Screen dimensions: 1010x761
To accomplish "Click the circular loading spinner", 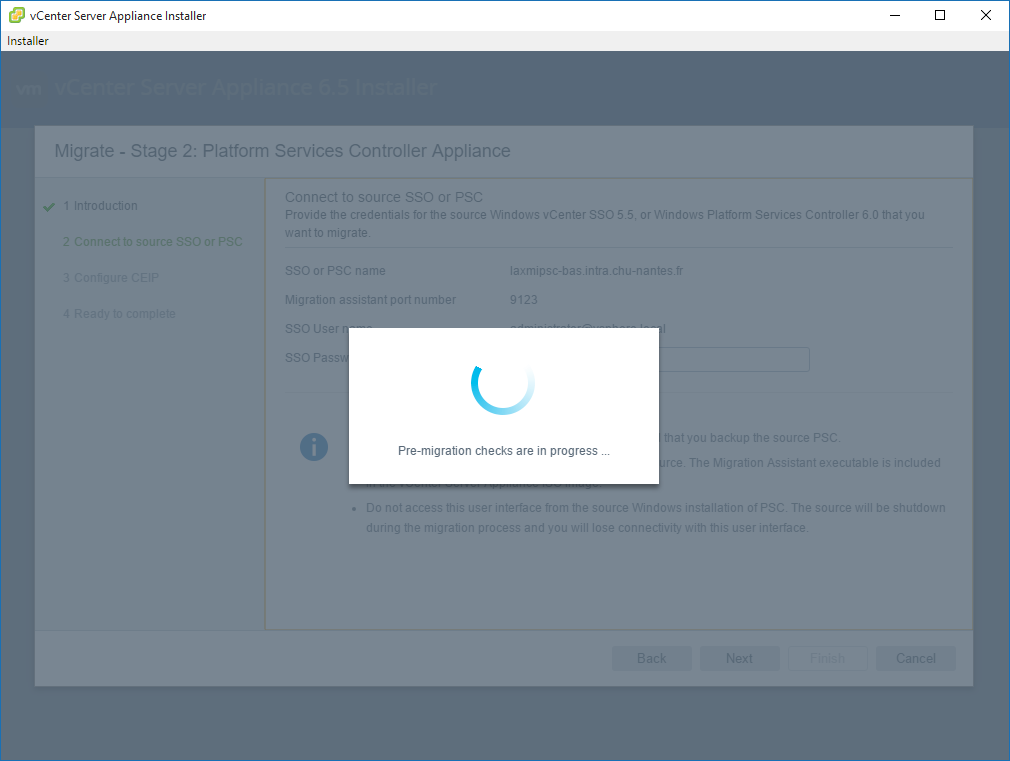I will [x=503, y=385].
